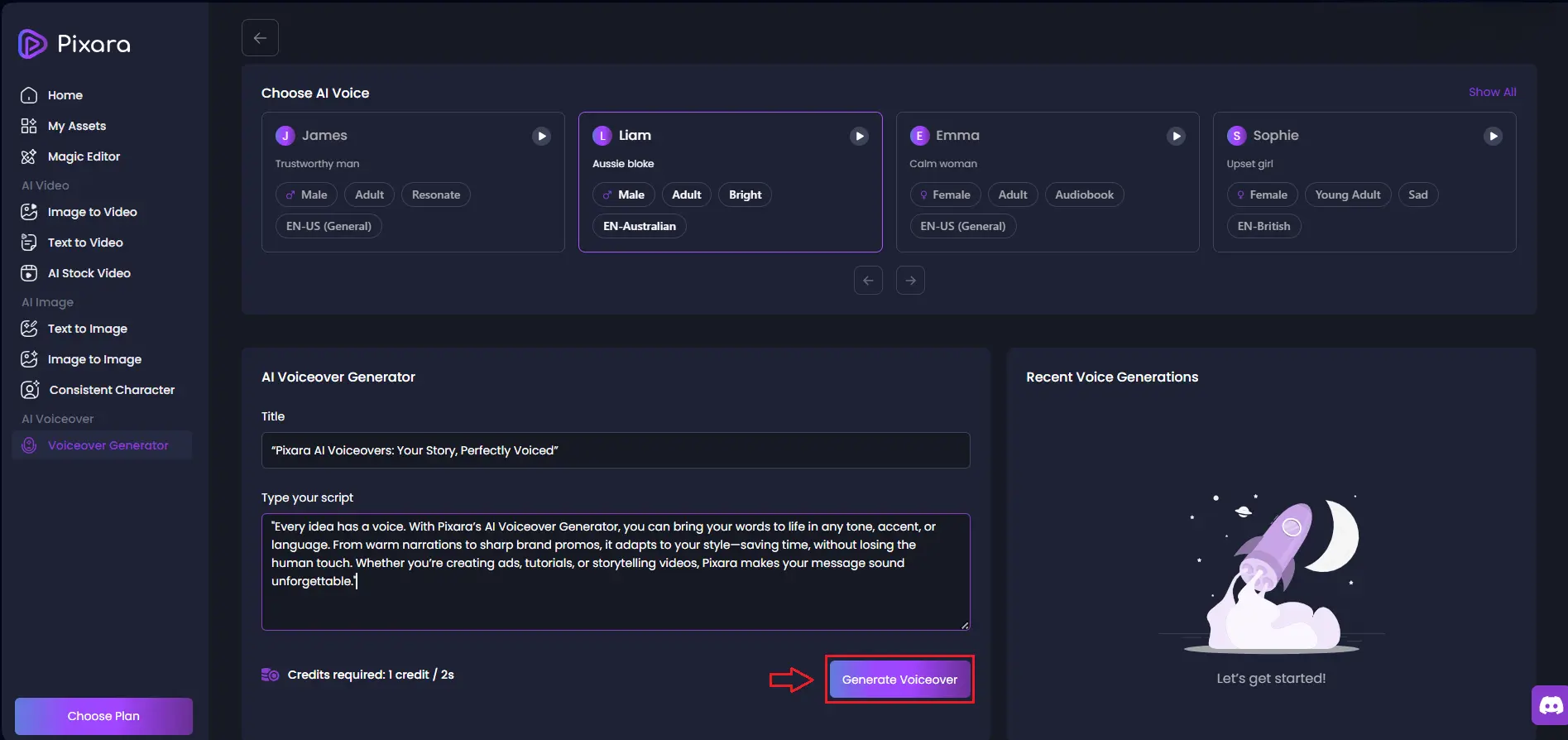The width and height of the screenshot is (1568, 740).
Task: Play Sophie's voice preview
Action: coord(1493,136)
